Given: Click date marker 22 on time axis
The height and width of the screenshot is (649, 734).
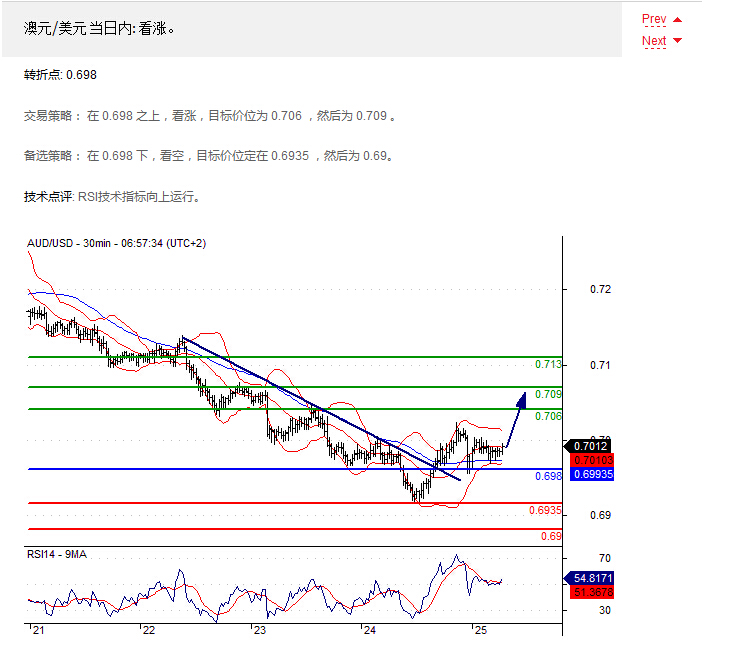Looking at the screenshot, I should [149, 630].
